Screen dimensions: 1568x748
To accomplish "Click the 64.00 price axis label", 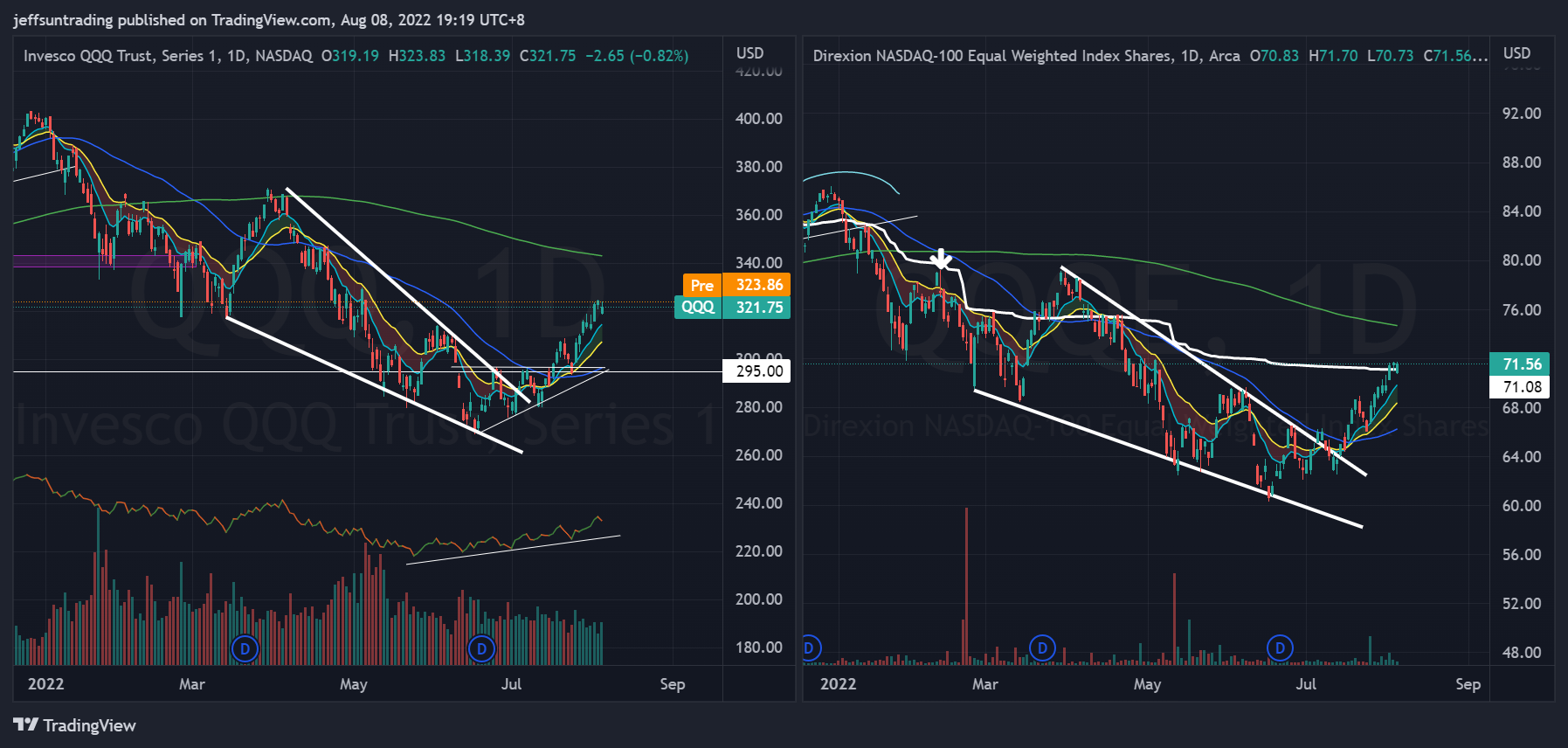I will [x=1522, y=457].
